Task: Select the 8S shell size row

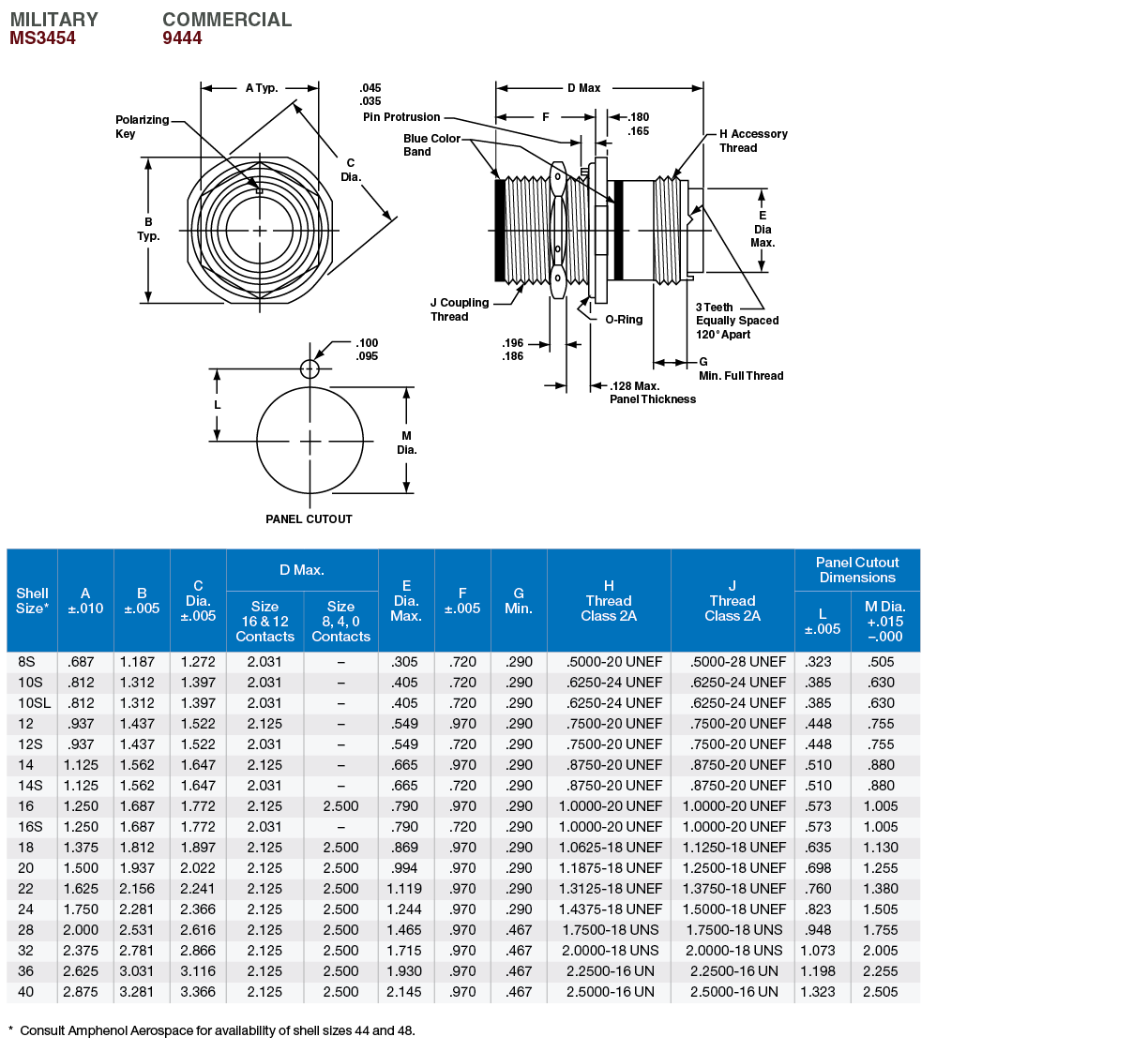Action: (26, 662)
